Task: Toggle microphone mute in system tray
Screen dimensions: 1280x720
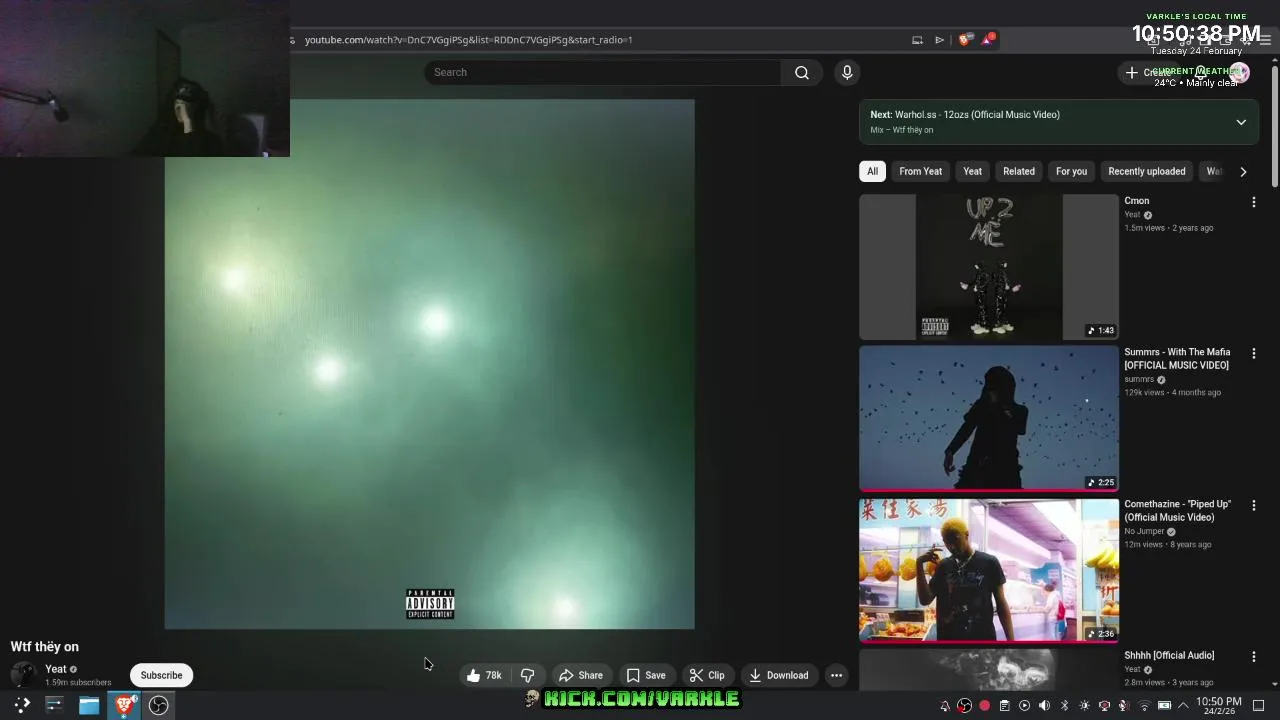Action: tap(1124, 706)
